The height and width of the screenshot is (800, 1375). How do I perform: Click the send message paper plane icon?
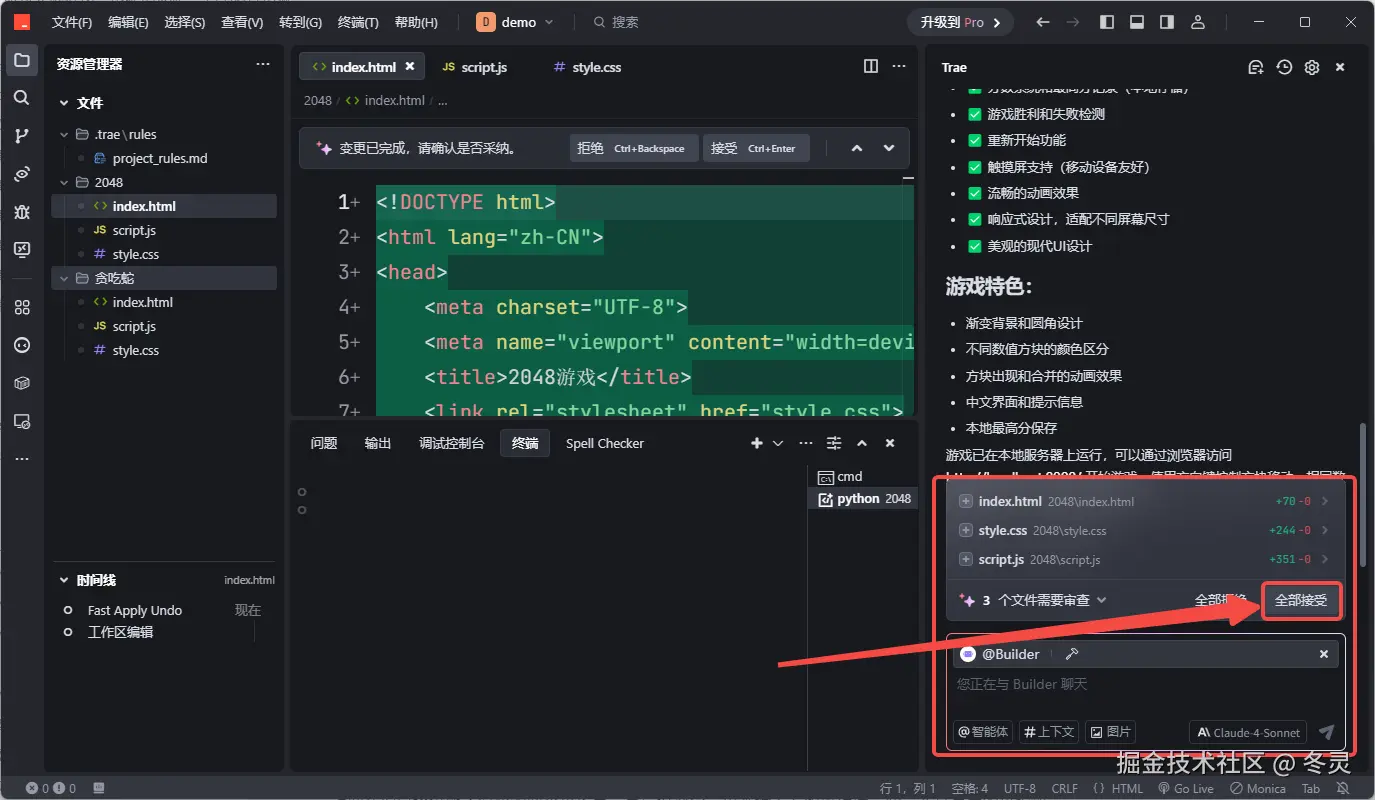pos(1327,733)
